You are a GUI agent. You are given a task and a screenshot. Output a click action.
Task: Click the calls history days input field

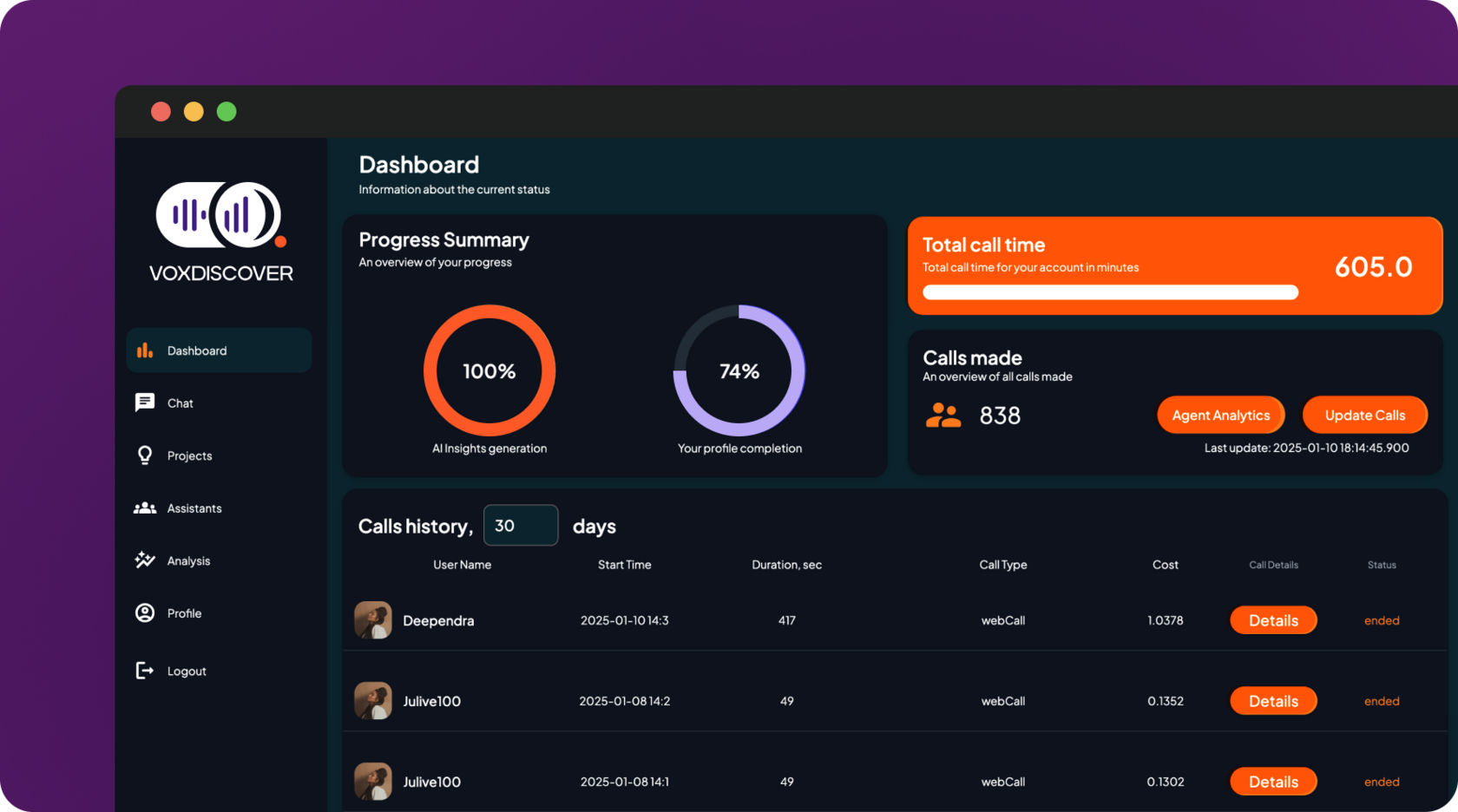(521, 526)
